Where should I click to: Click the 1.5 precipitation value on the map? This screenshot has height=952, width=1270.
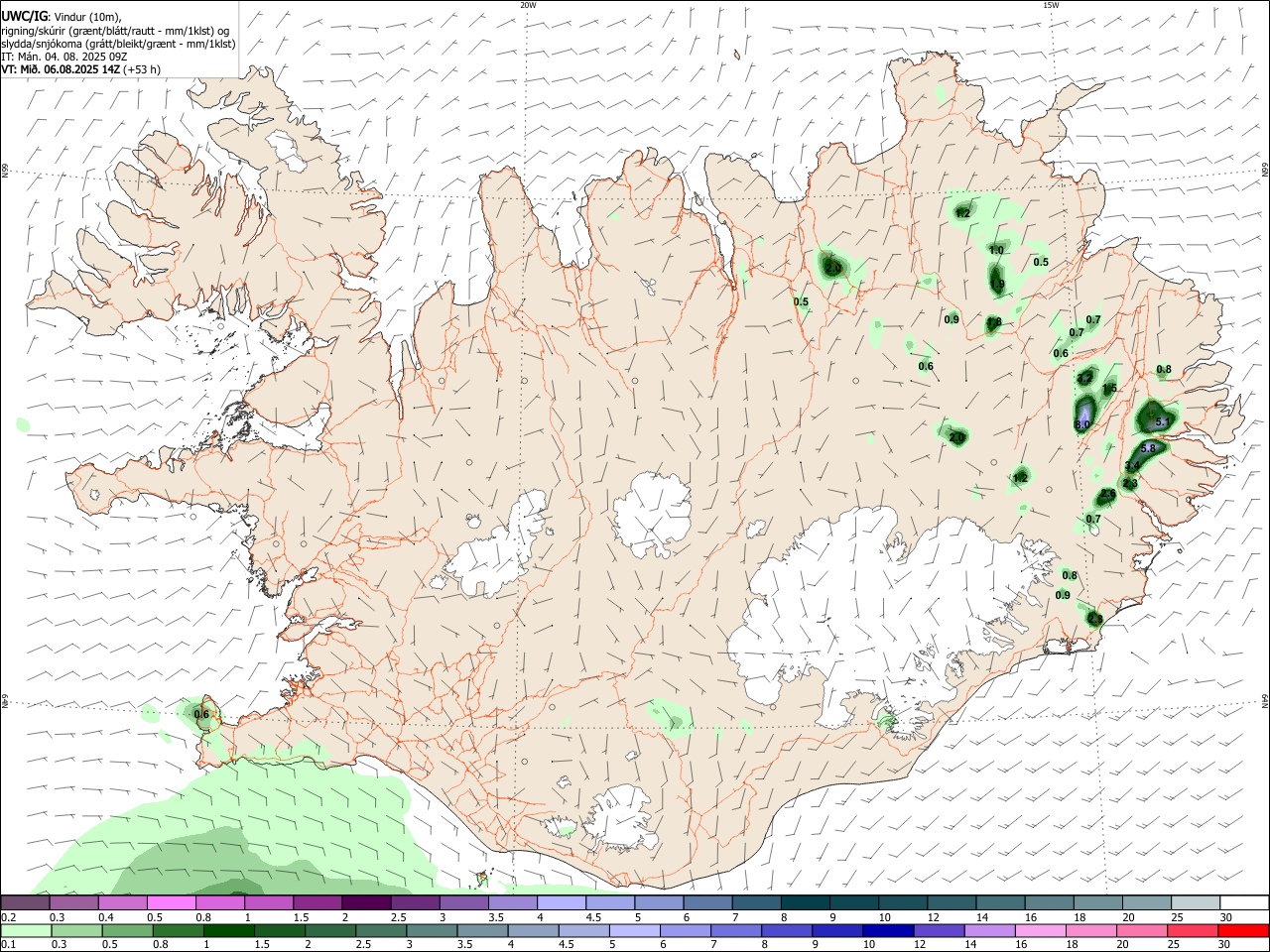(1109, 388)
